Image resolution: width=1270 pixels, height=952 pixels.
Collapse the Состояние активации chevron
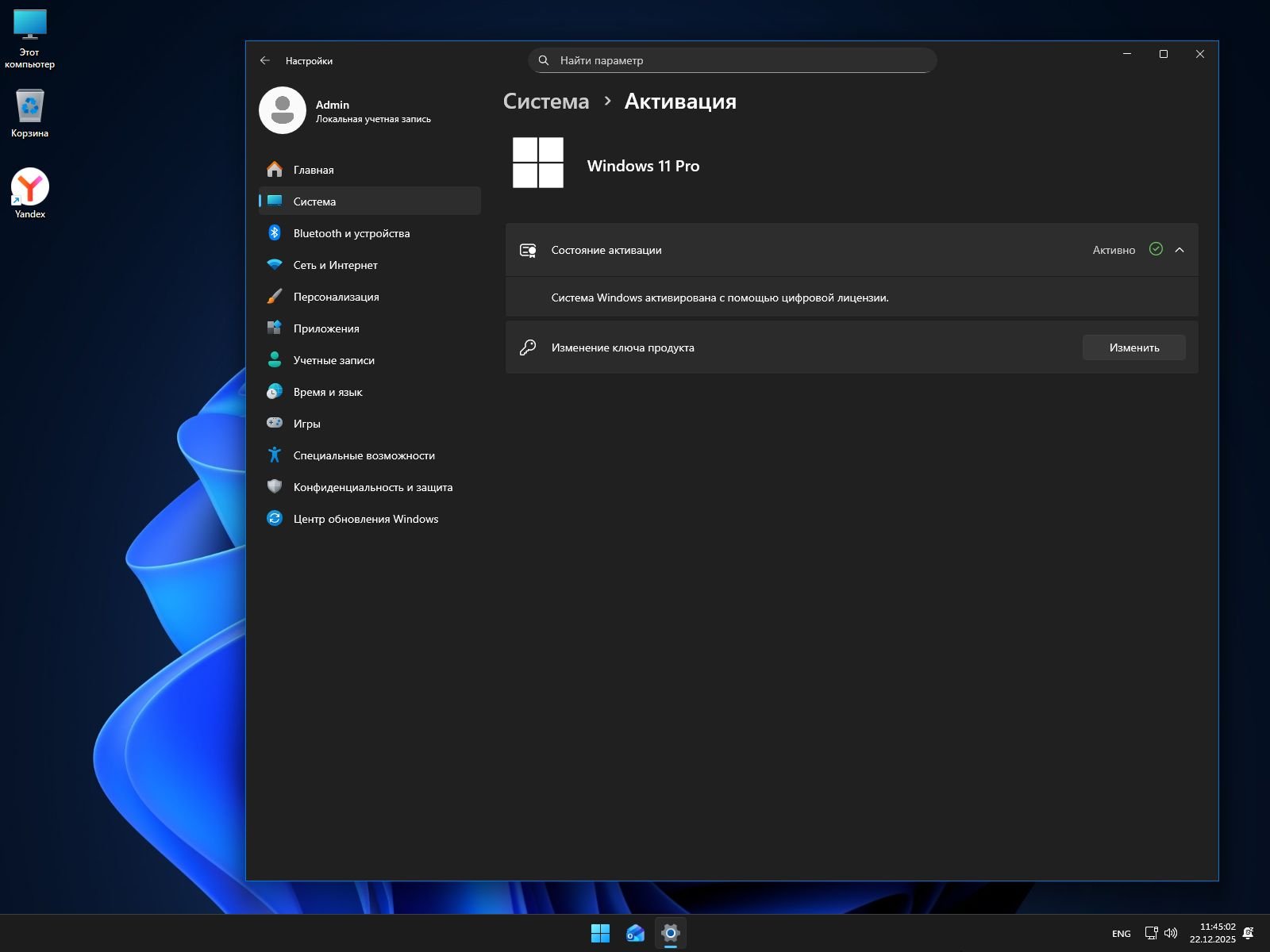click(x=1180, y=250)
